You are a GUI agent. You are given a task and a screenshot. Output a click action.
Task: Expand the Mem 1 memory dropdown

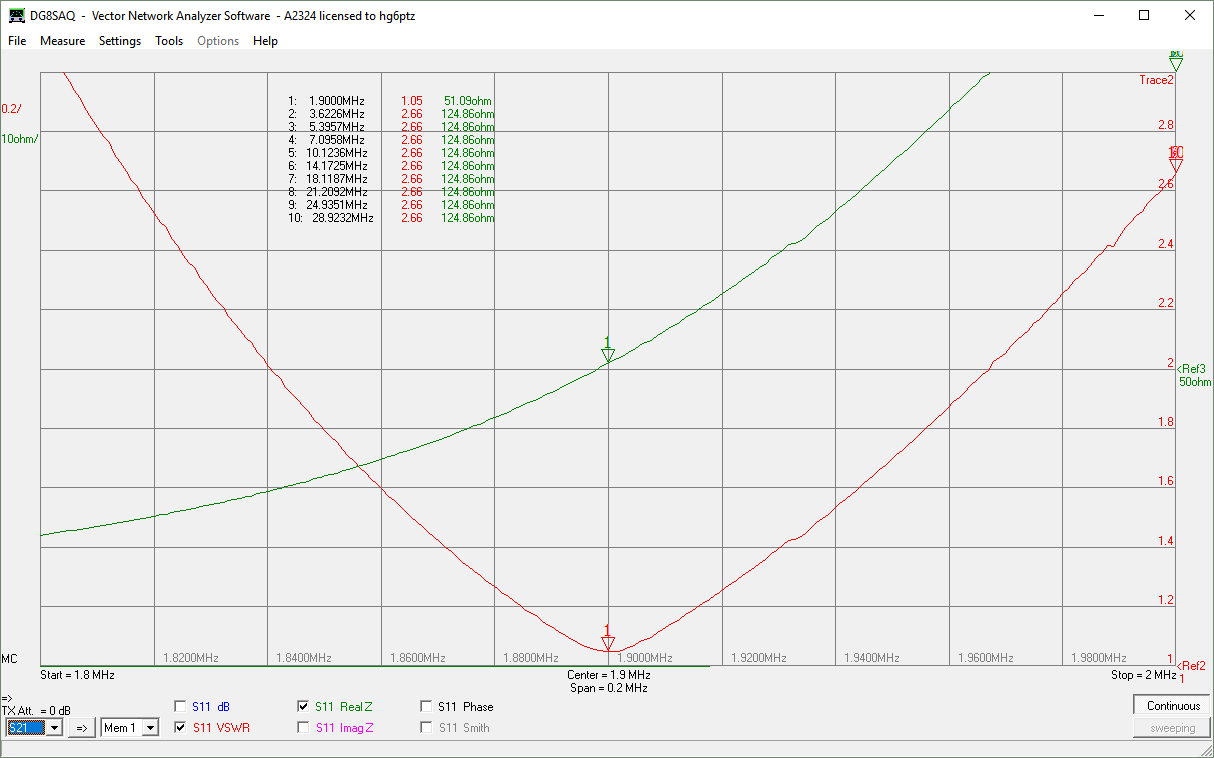tap(150, 728)
